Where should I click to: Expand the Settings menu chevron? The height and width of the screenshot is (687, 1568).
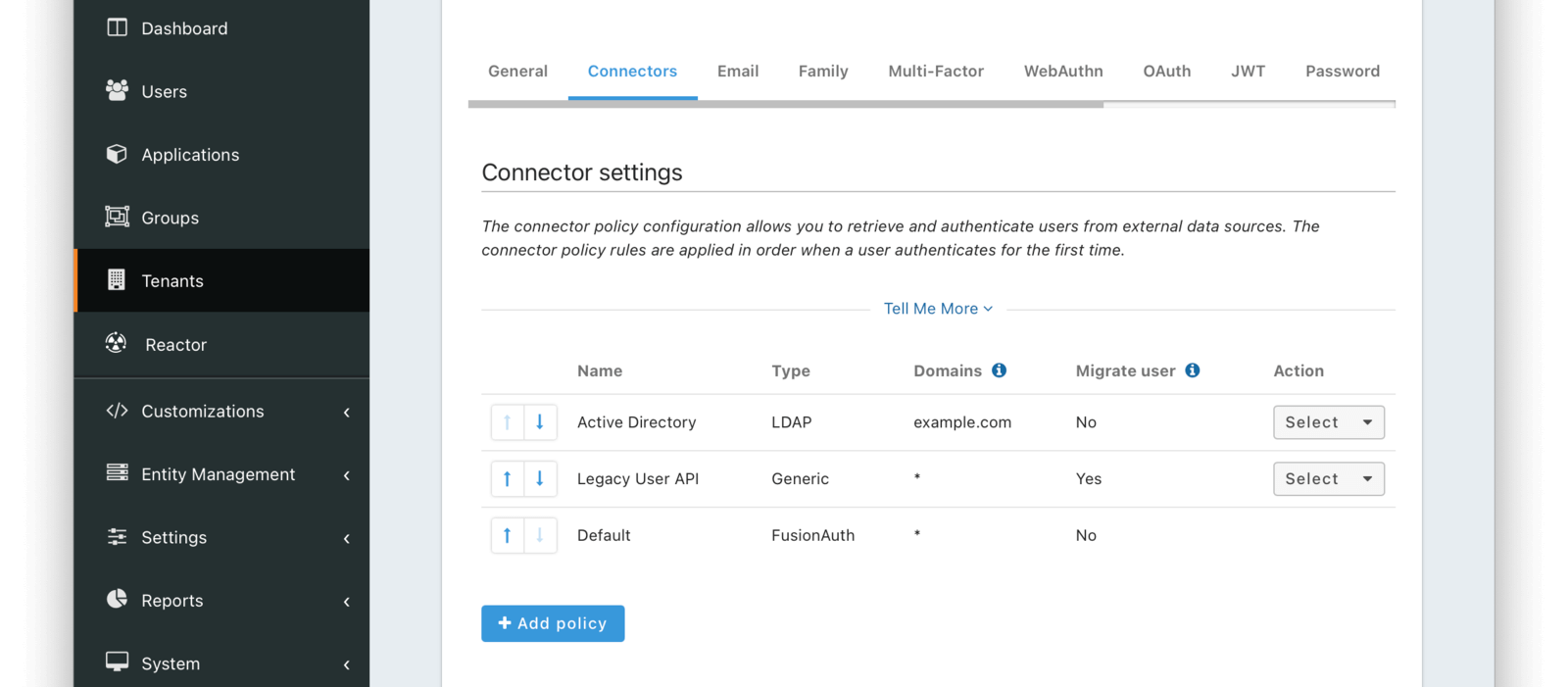coord(347,539)
